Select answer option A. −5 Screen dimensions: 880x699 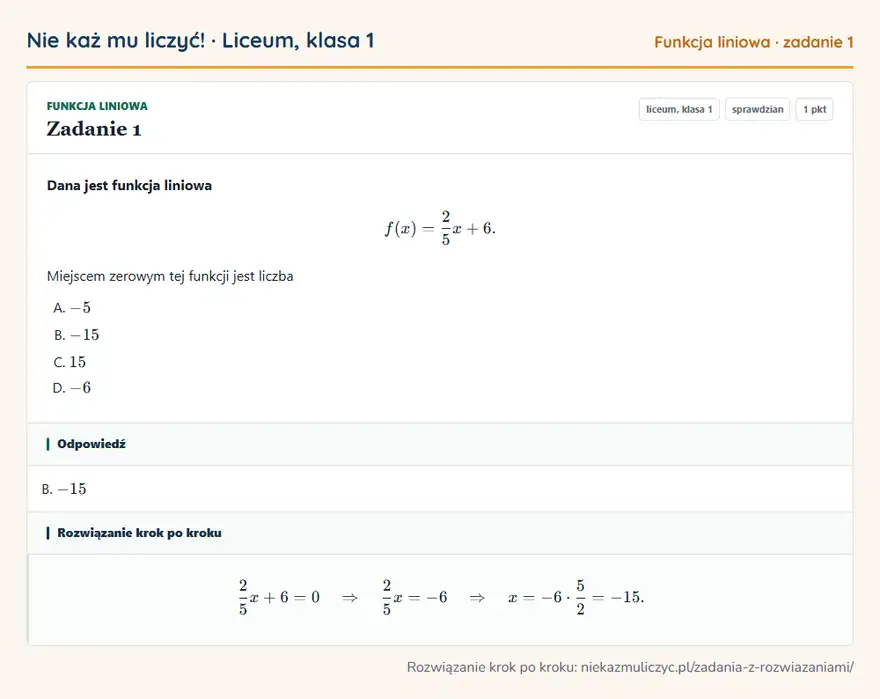(x=72, y=308)
